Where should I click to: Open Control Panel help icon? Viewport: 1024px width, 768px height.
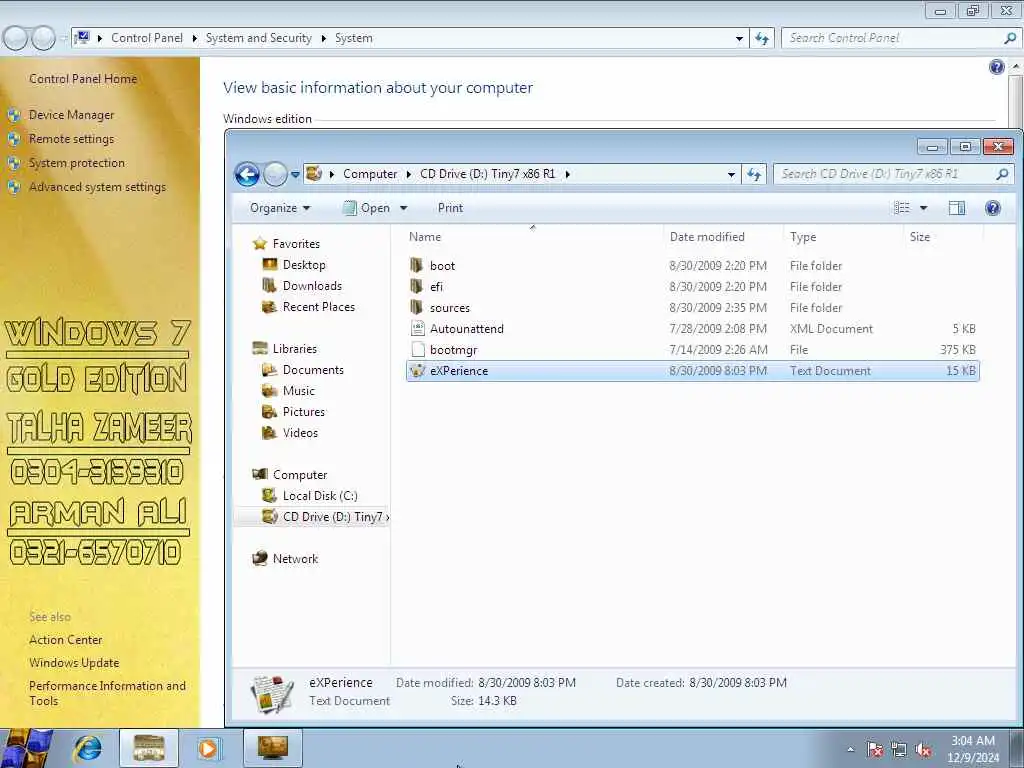tap(997, 67)
